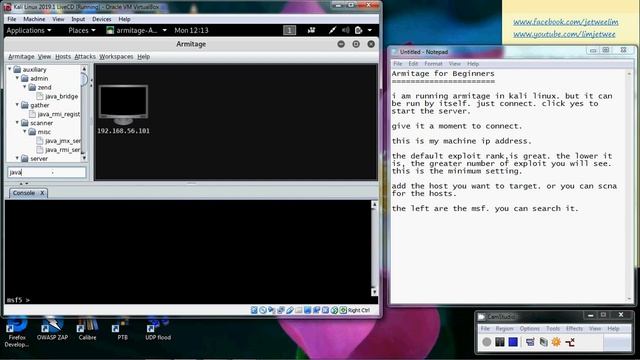Click VirtualBox recording status icon
The width and height of the screenshot is (640, 360).
(x=316, y=310)
